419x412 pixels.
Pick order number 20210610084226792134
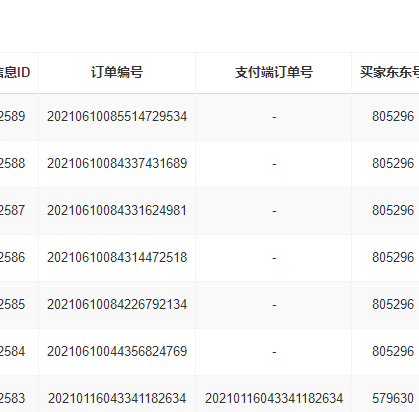[117, 304]
